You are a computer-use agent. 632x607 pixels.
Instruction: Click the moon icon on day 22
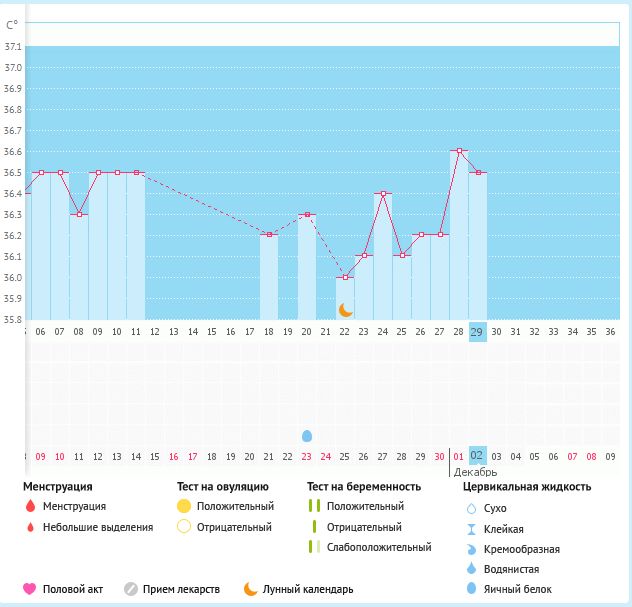click(345, 310)
